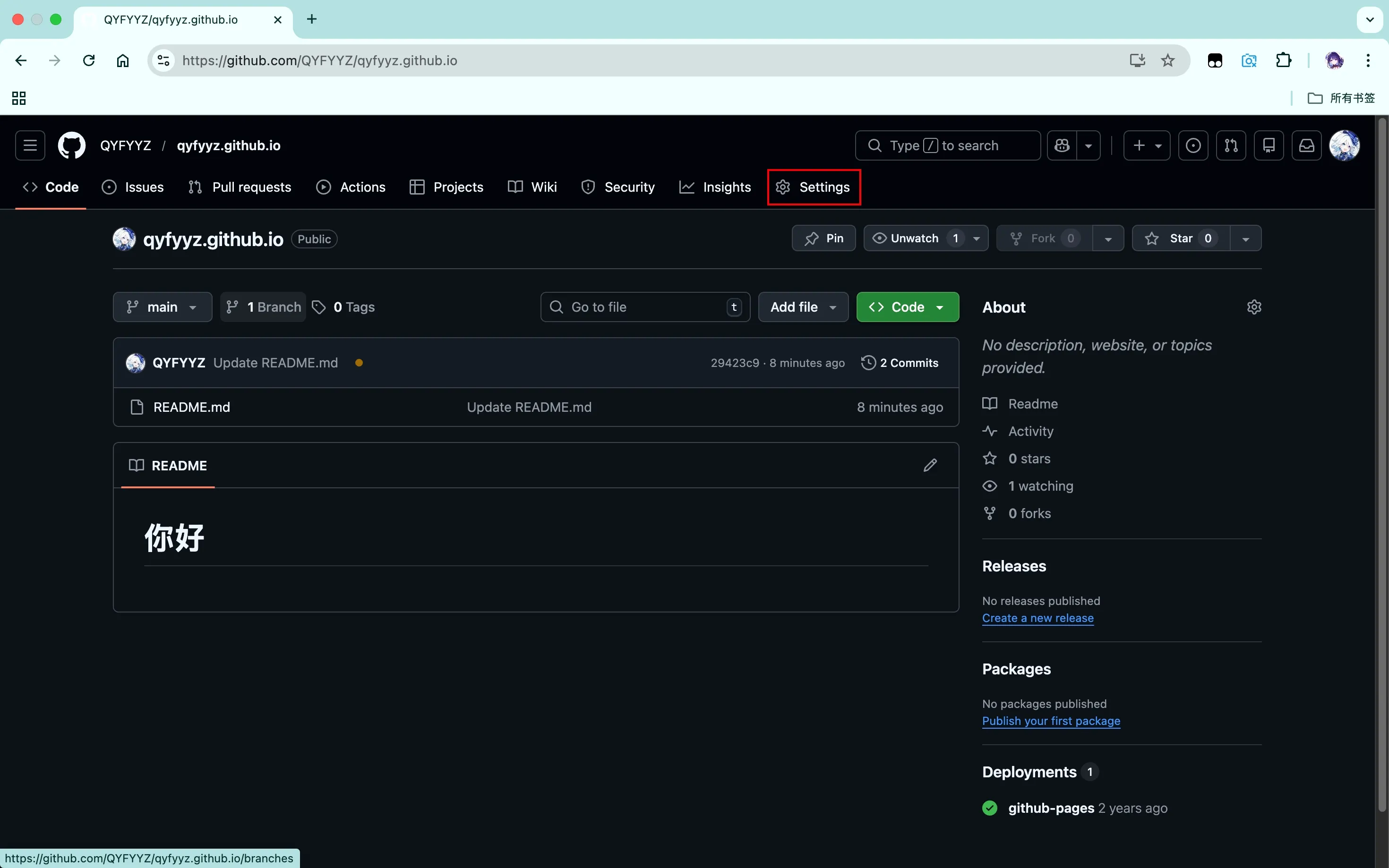Click the GitHub Octocat logo

point(72,145)
